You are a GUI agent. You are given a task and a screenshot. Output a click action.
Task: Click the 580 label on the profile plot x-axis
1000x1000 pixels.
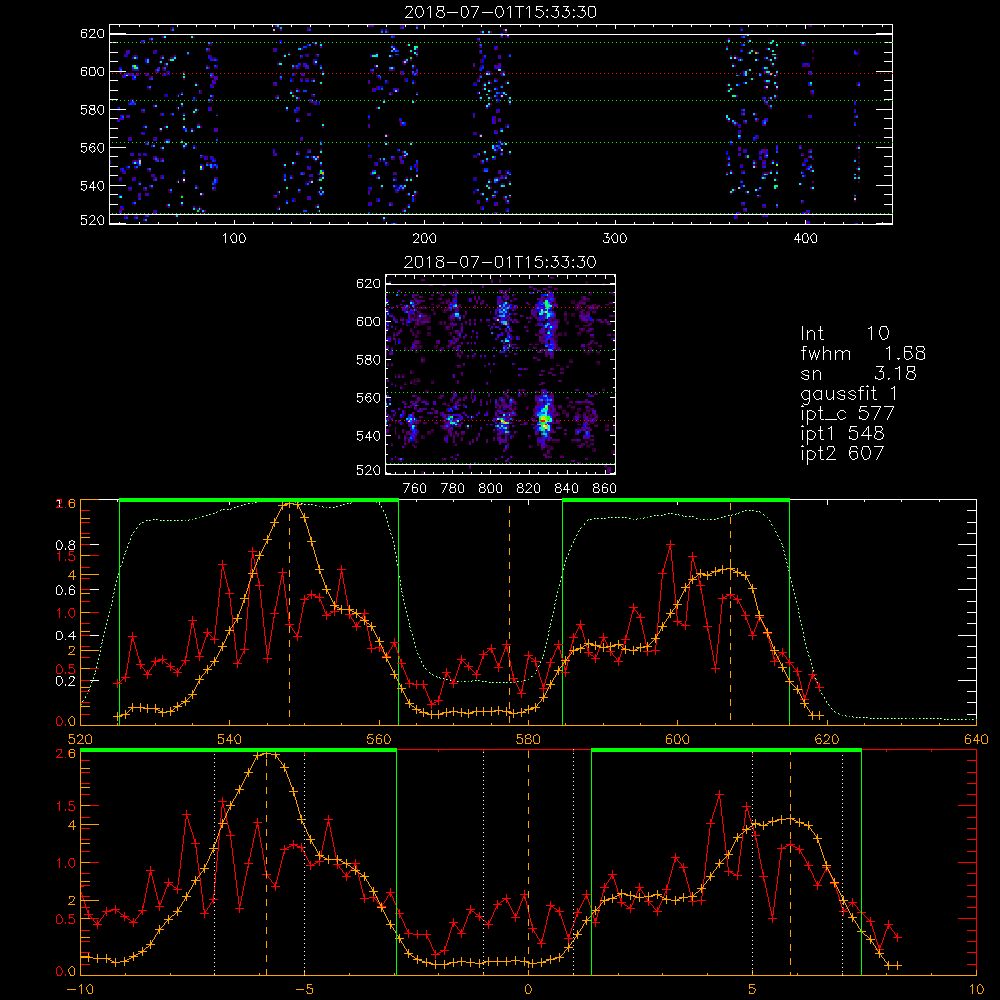point(528,740)
